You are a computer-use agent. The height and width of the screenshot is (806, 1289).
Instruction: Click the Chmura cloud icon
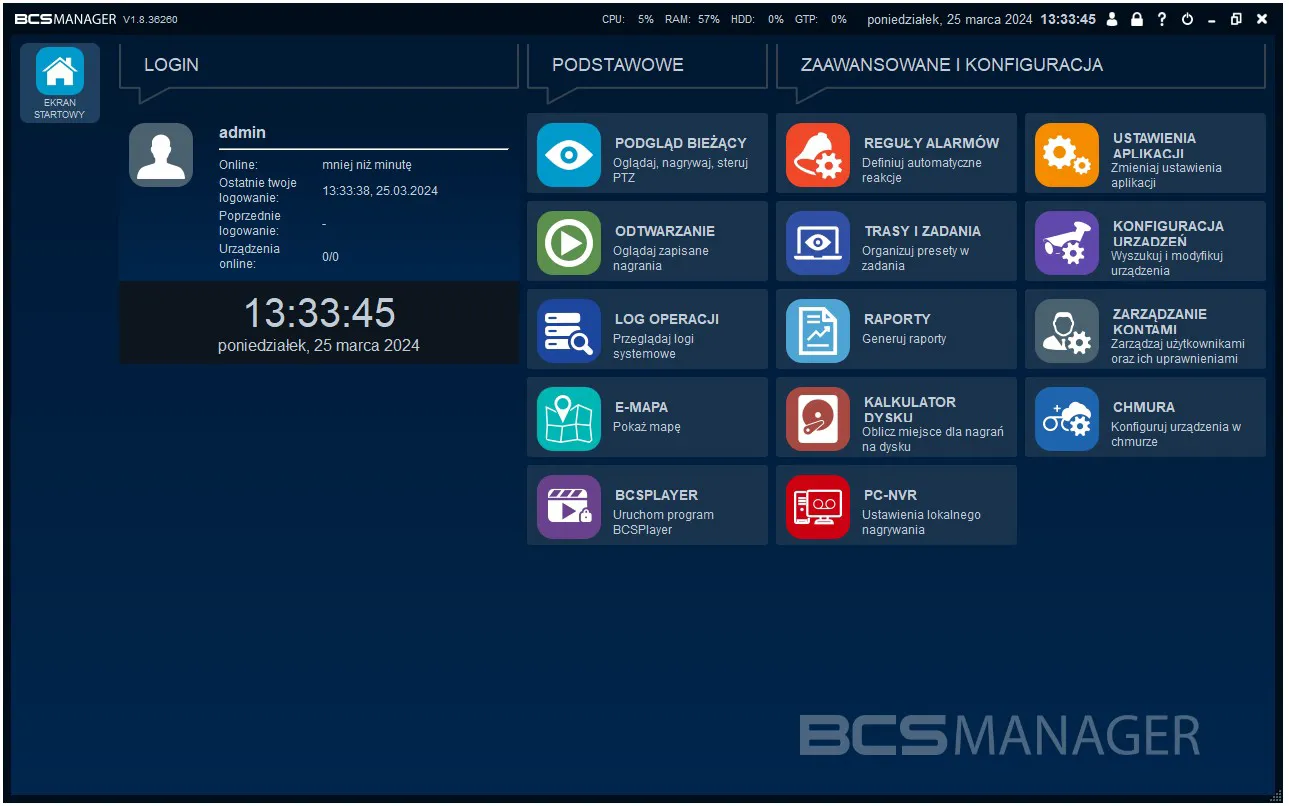coord(1067,419)
